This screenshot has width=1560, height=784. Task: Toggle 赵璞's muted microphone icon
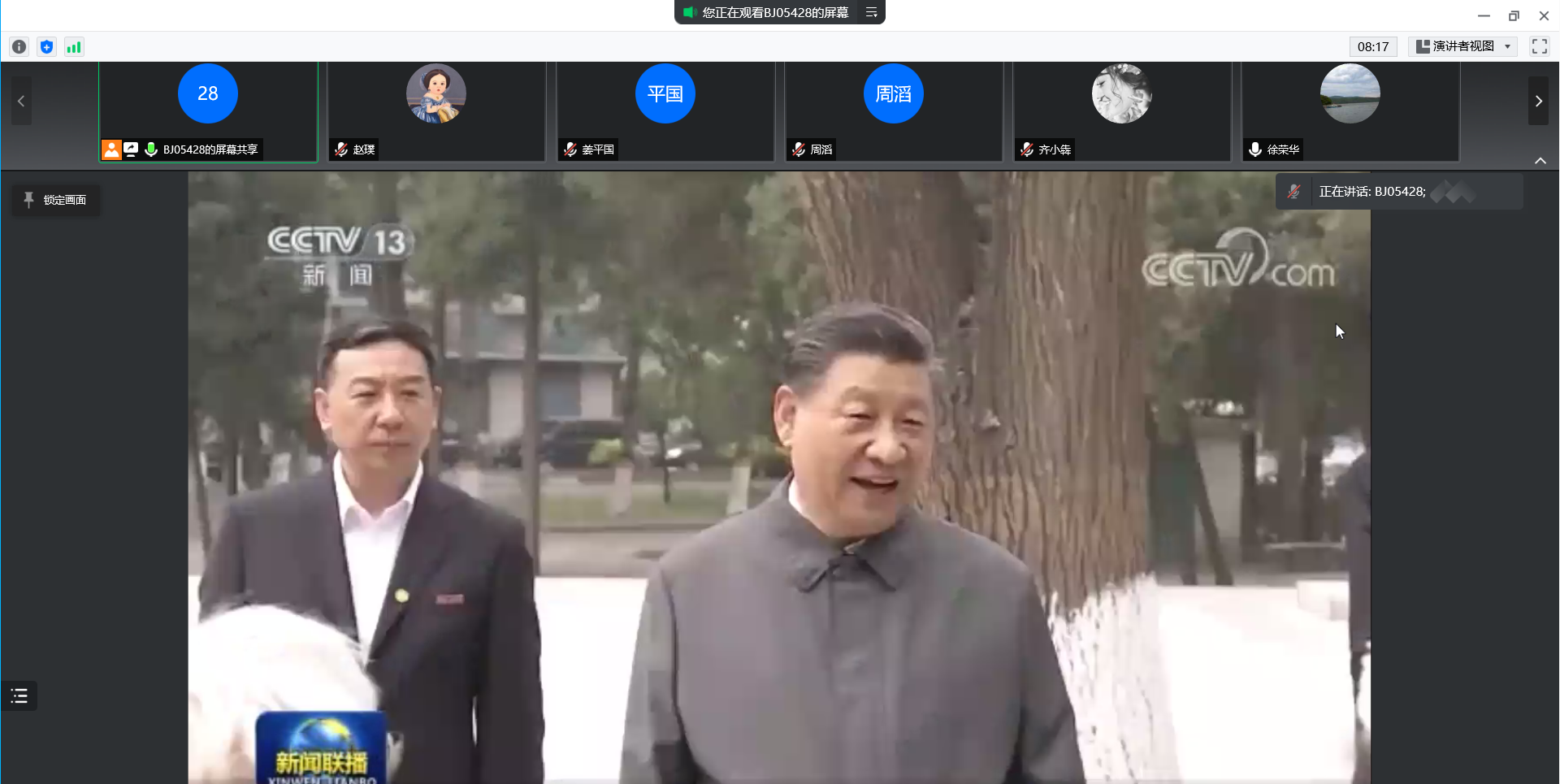tap(342, 149)
